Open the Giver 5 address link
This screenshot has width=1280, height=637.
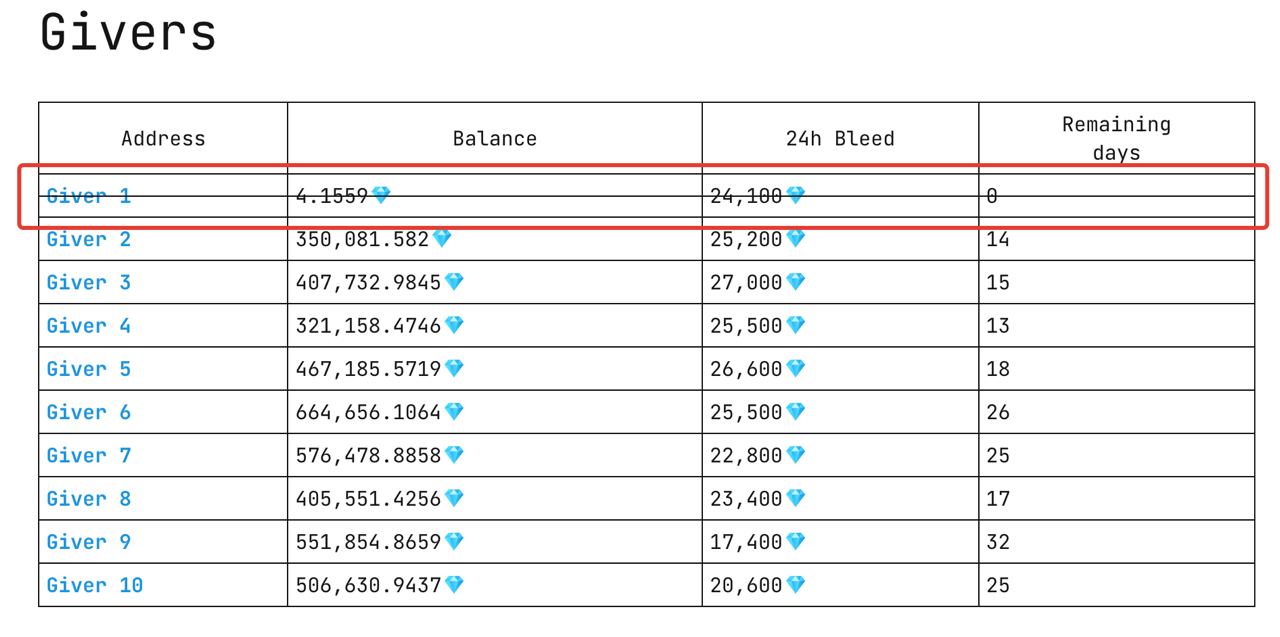pyautogui.click(x=89, y=369)
